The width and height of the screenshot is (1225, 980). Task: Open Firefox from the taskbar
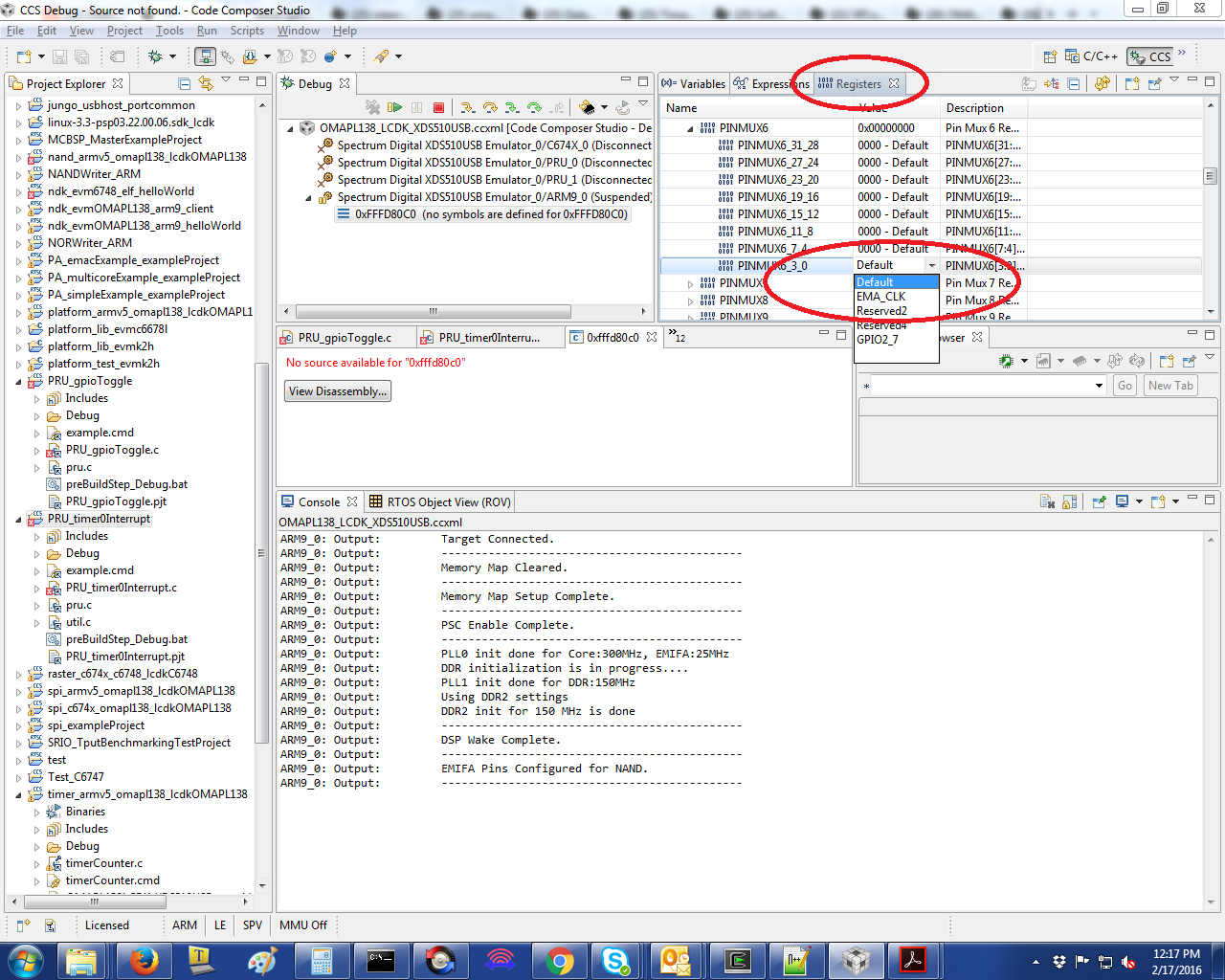point(145,960)
